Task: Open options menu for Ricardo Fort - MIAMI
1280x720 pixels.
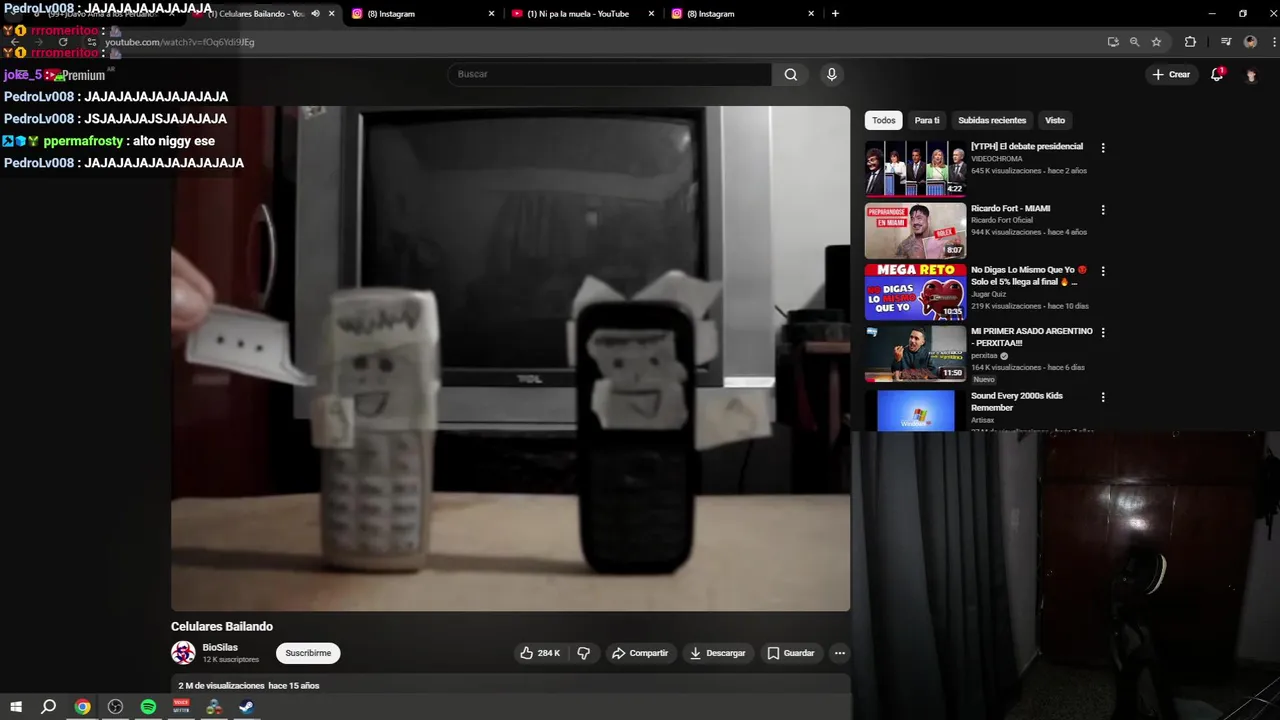Action: tap(1103, 210)
